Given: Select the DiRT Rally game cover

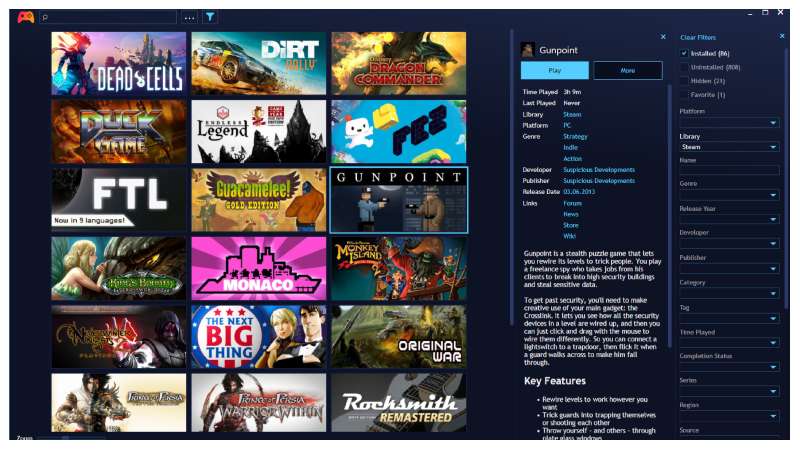Looking at the screenshot, I should 259,63.
